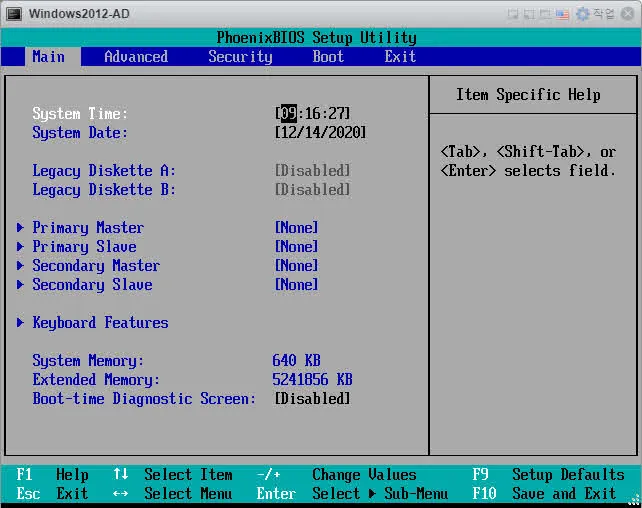The width and height of the screenshot is (642, 508).
Task: Click the F1 Help key hint
Action: click(52, 474)
